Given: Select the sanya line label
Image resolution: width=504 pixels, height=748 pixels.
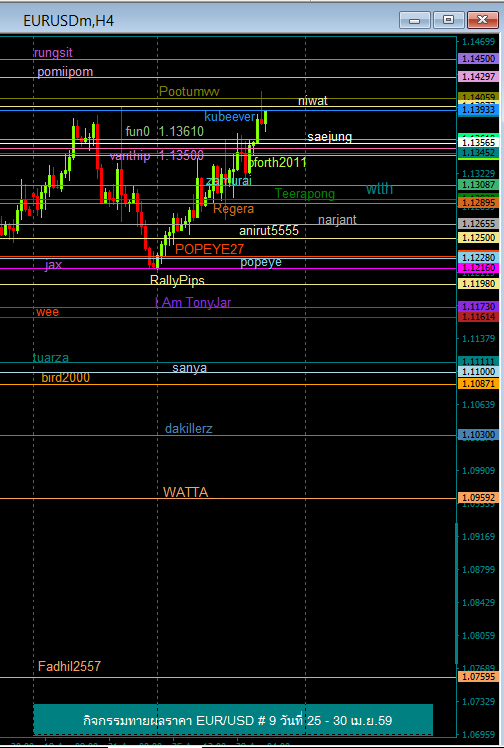Looking at the screenshot, I should (x=189, y=368).
